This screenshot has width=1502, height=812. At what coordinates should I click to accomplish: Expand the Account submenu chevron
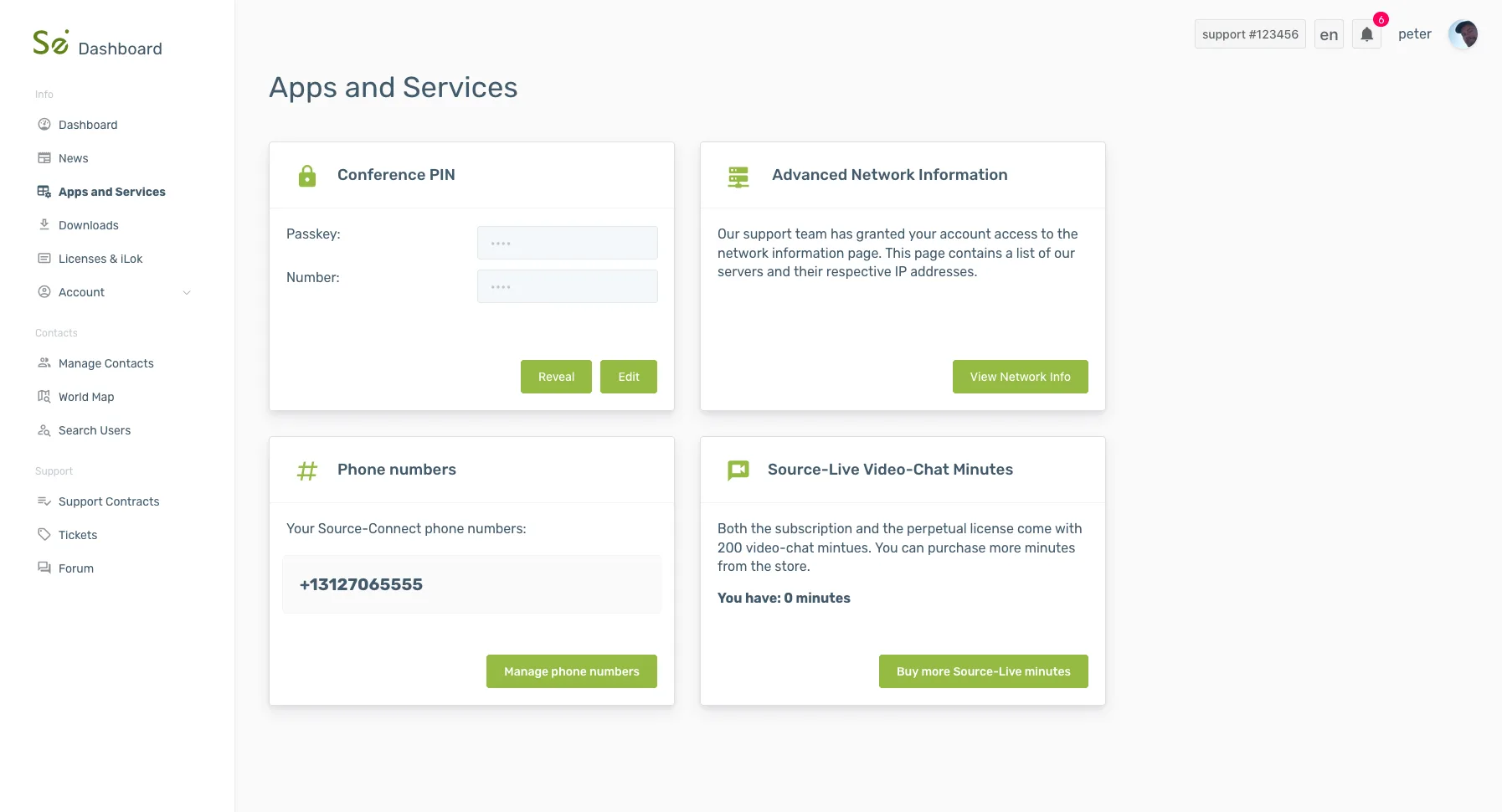pyautogui.click(x=187, y=292)
